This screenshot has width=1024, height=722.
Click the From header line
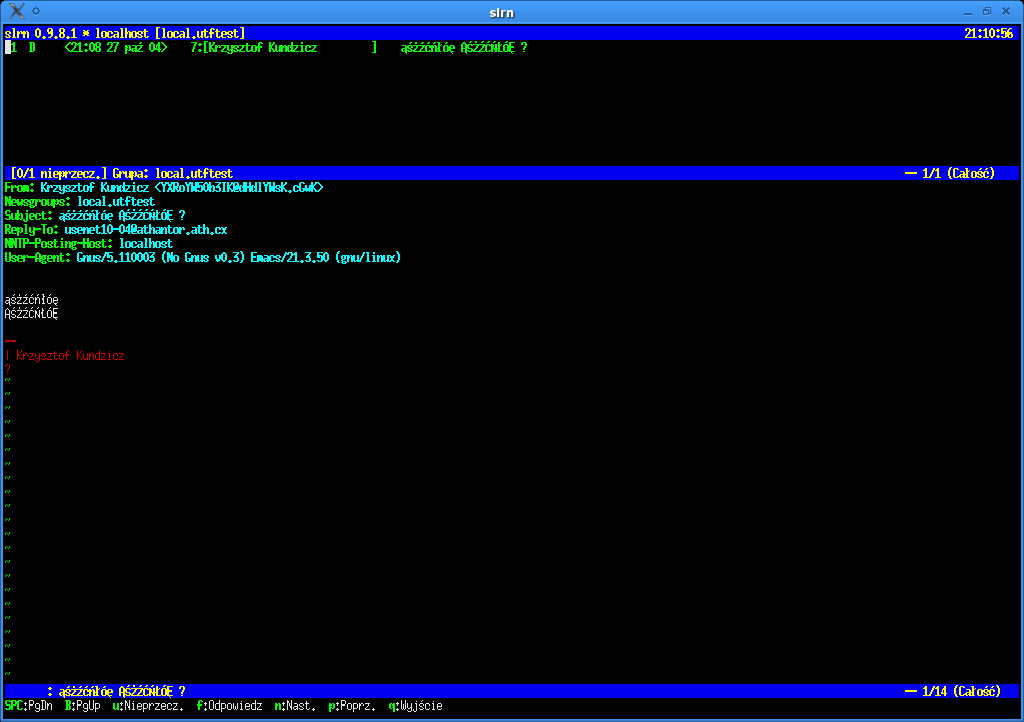coord(164,188)
